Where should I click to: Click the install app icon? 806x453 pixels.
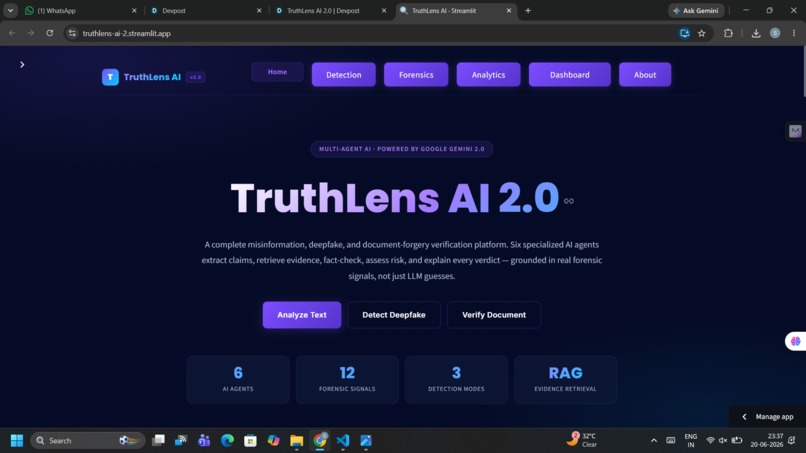point(684,33)
